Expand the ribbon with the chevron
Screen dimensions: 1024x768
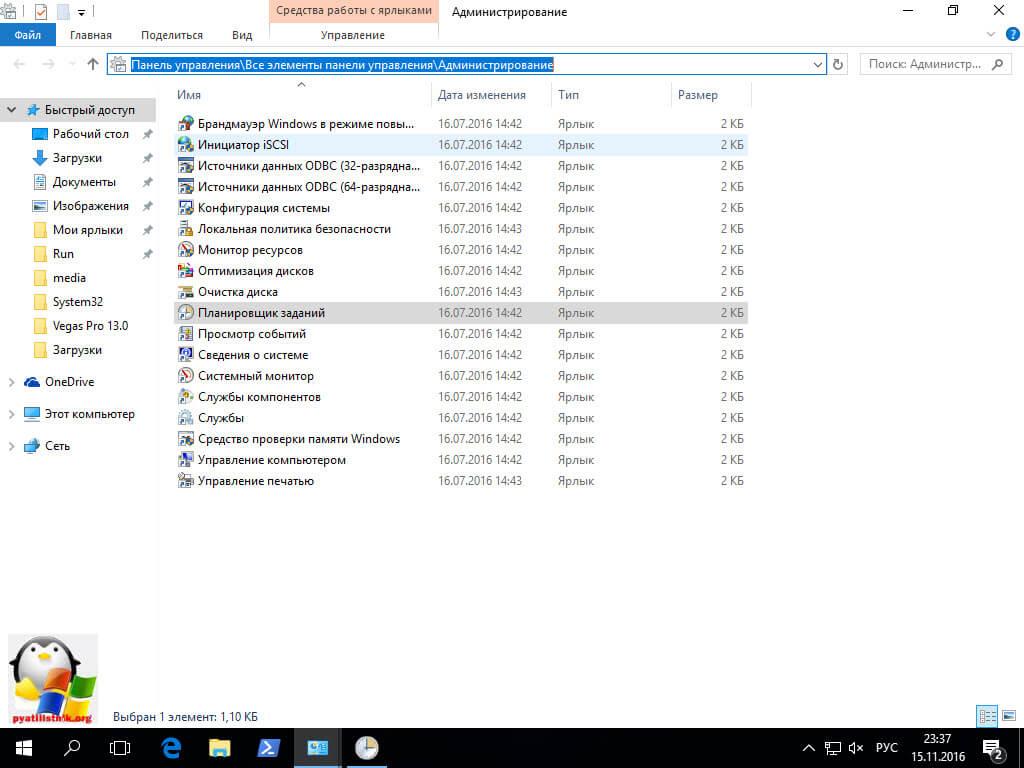pyautogui.click(x=991, y=35)
